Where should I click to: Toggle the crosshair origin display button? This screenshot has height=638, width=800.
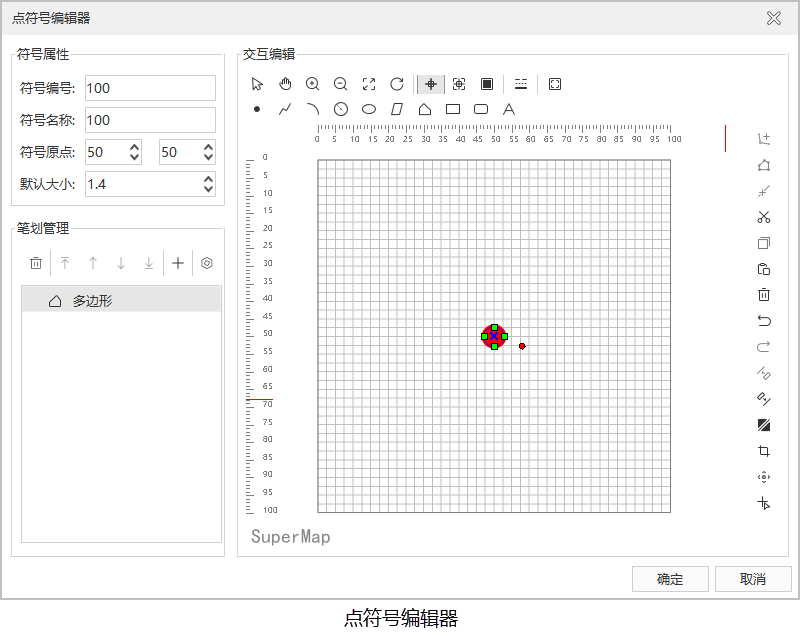[x=431, y=84]
